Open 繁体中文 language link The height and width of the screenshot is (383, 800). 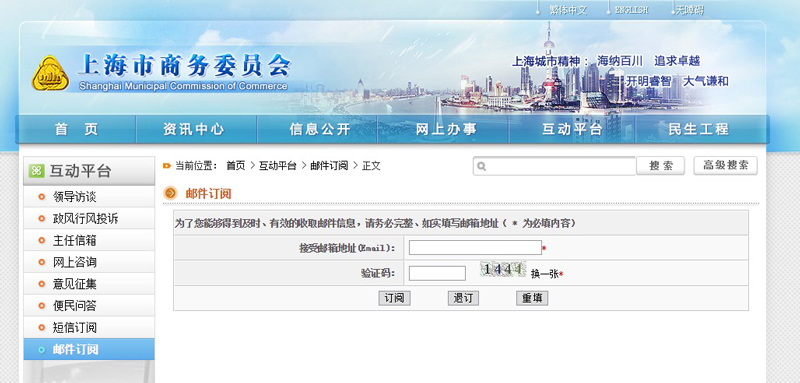[568, 10]
